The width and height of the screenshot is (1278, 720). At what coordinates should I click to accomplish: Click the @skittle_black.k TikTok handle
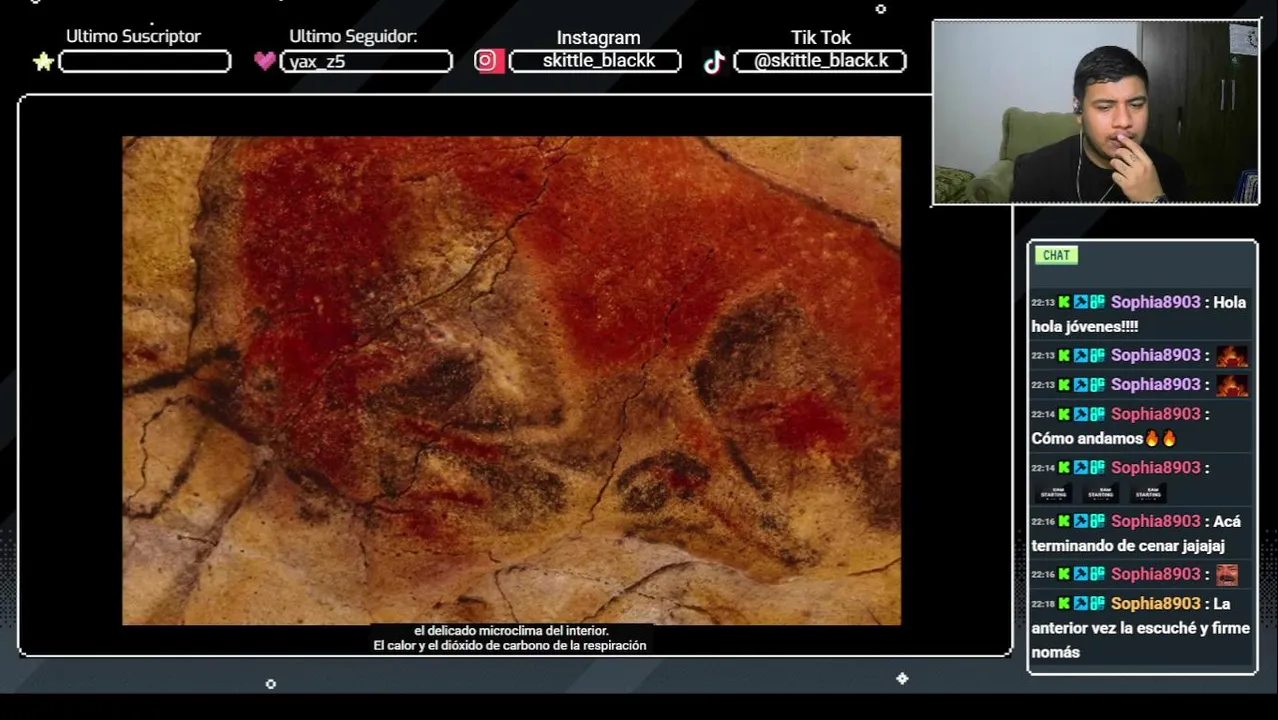click(821, 61)
